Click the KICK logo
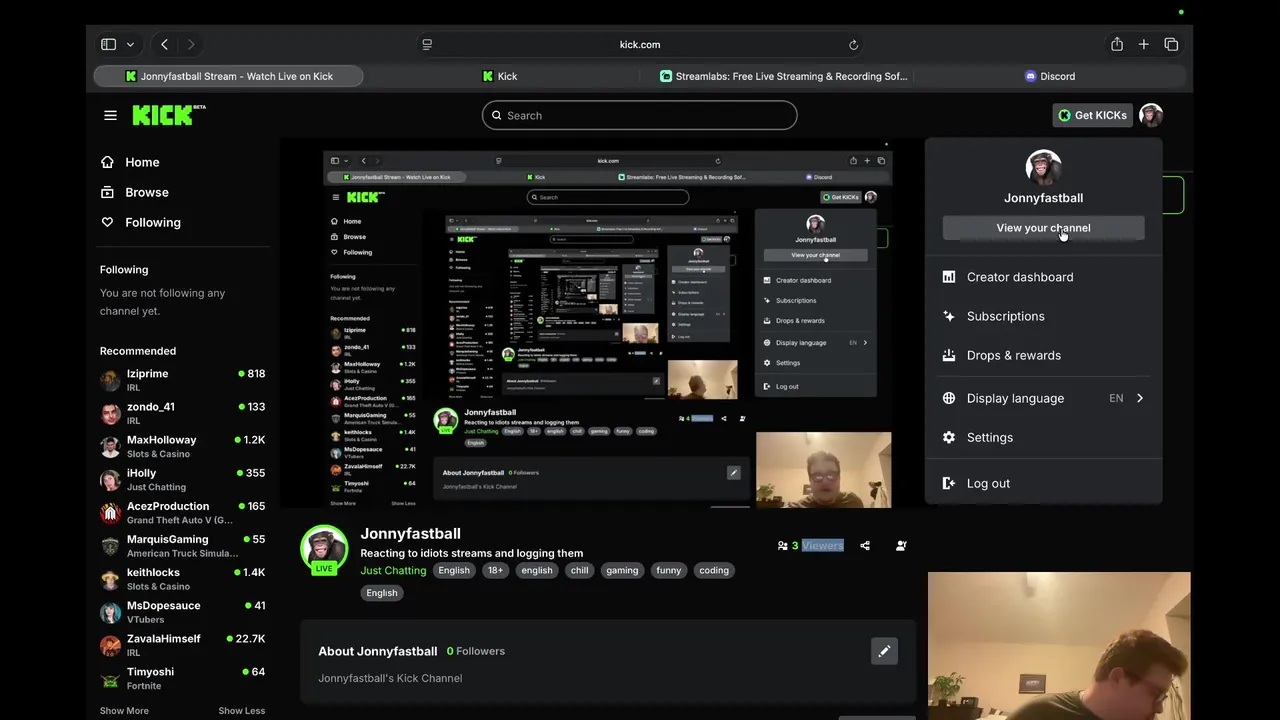Image resolution: width=1280 pixels, height=720 pixels. tap(169, 115)
